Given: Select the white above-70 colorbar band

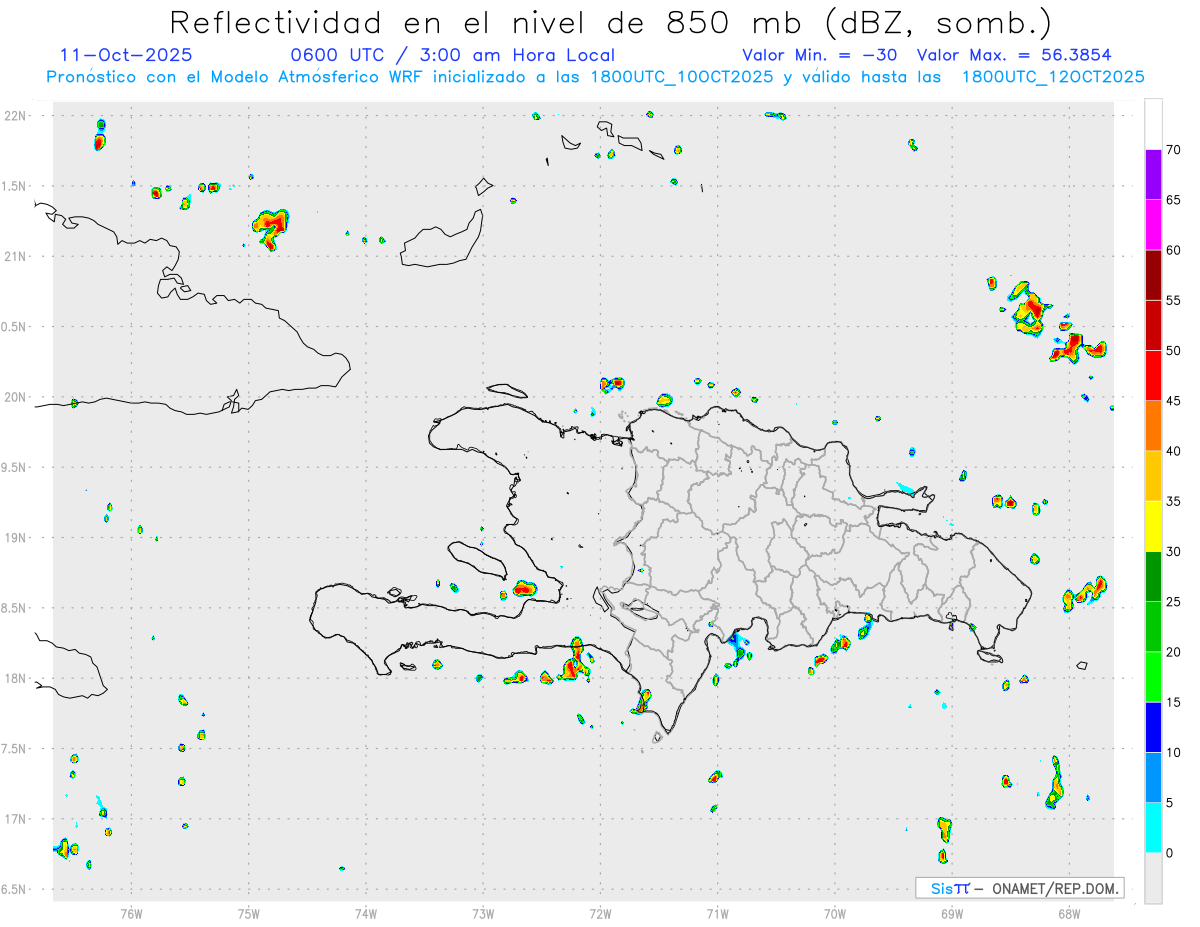Looking at the screenshot, I should [x=1153, y=125].
